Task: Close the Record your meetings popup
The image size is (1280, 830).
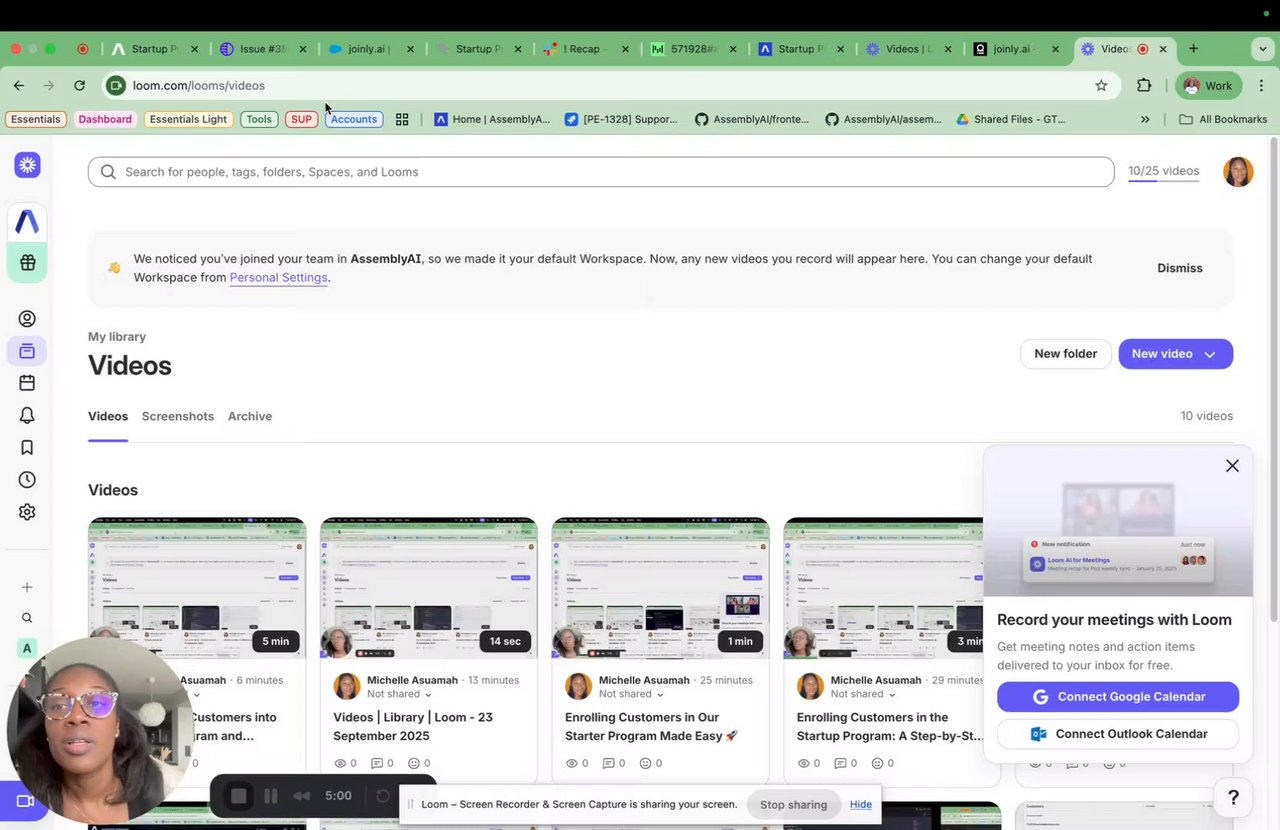Action: pyautogui.click(x=1232, y=466)
